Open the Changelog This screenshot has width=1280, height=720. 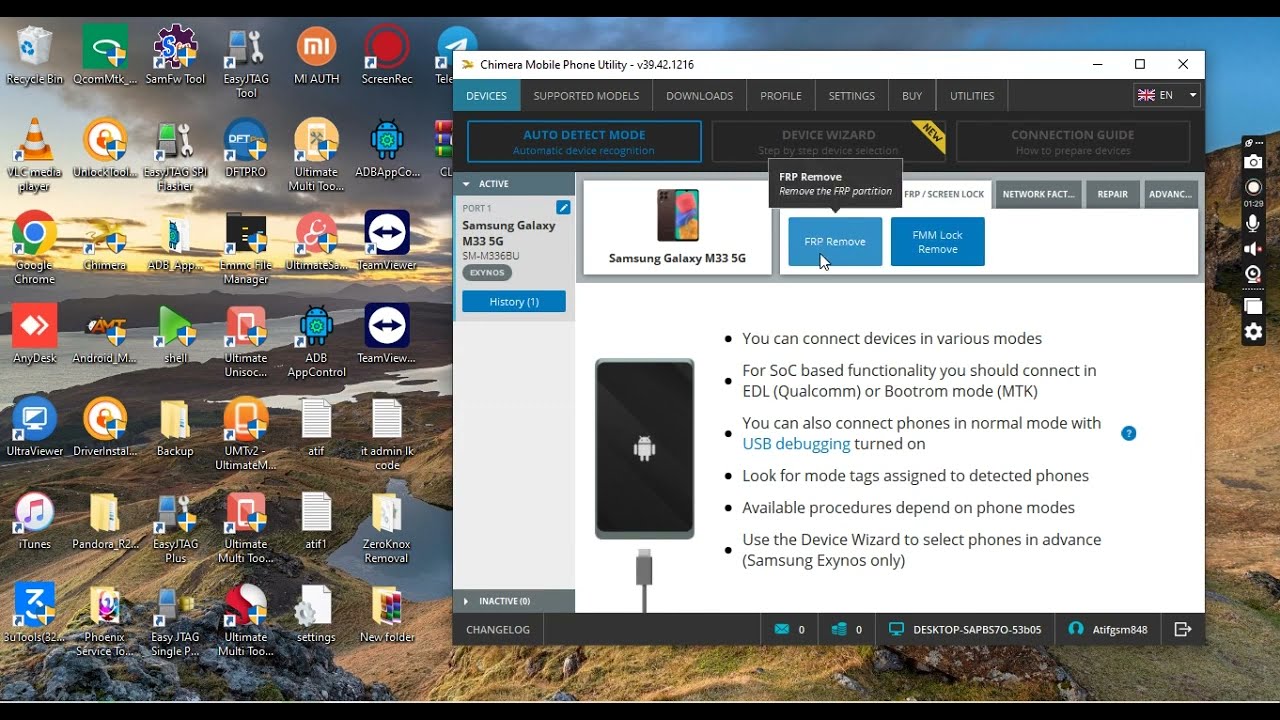[x=498, y=630]
